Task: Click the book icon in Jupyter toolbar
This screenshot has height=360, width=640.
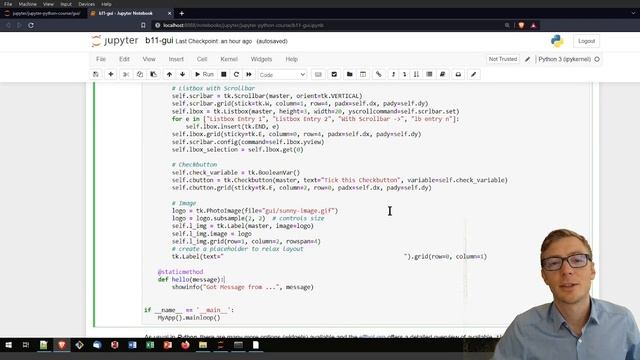Action: click(x=442, y=74)
